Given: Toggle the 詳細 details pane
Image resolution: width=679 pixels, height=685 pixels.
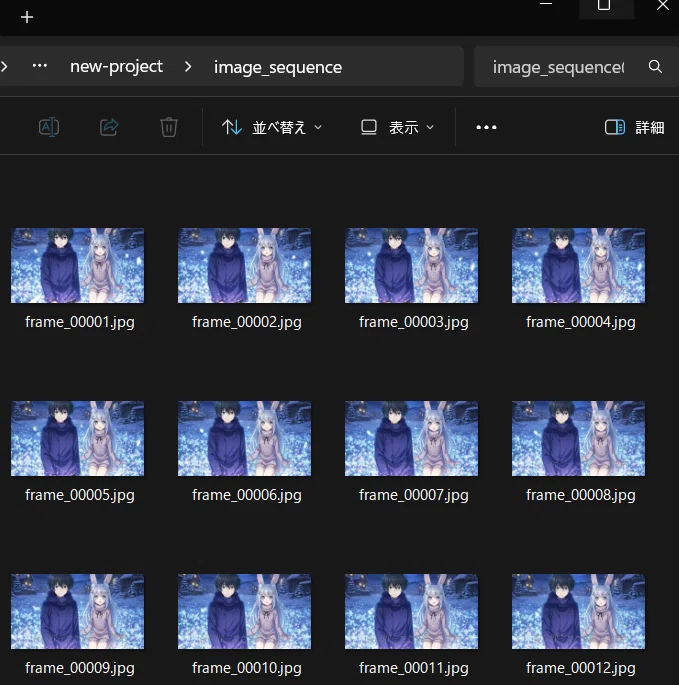Looking at the screenshot, I should (x=635, y=127).
